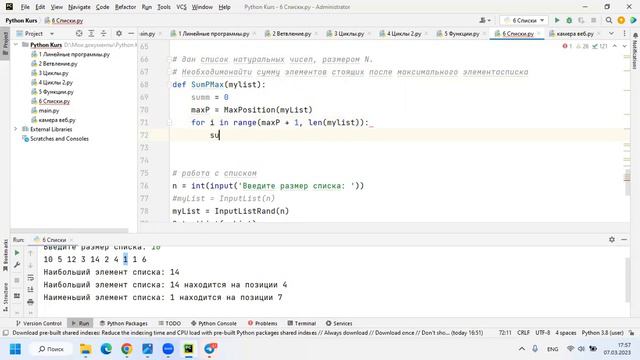Click Collapse All icon in Project panel
This screenshot has height=360, width=640.
tap(103, 33)
